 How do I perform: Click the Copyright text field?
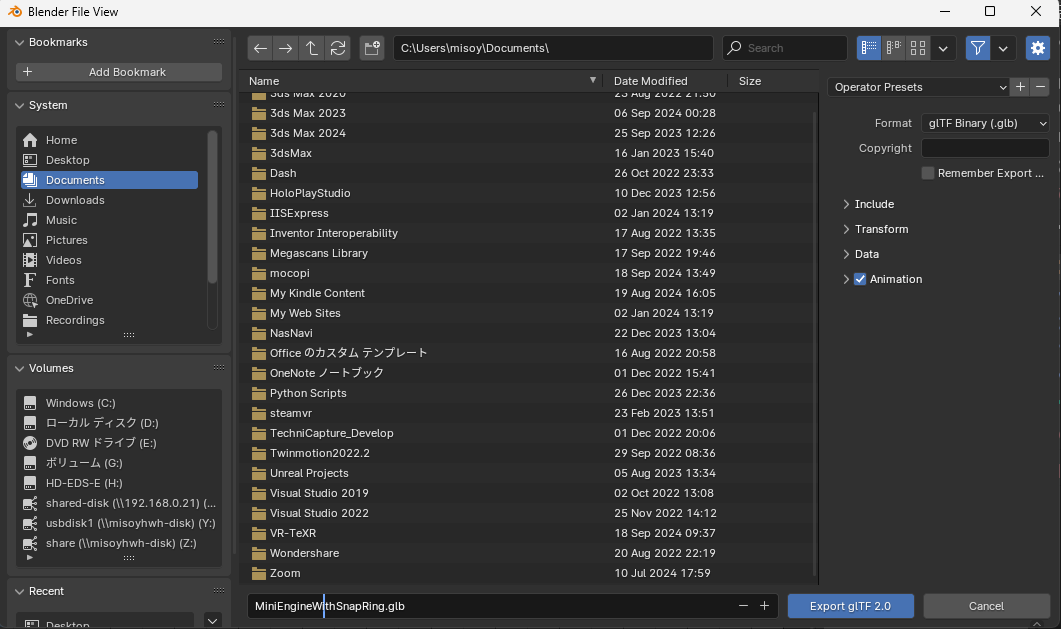[x=984, y=148]
